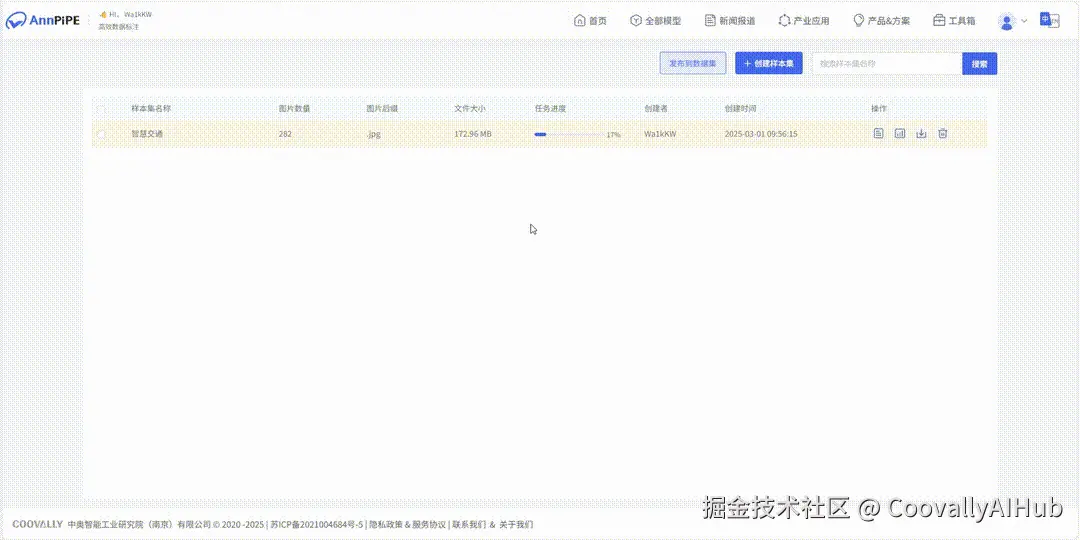The width and height of the screenshot is (1080, 540).
Task: Open 工具箱 navigation menu
Action: pyautogui.click(x=954, y=21)
